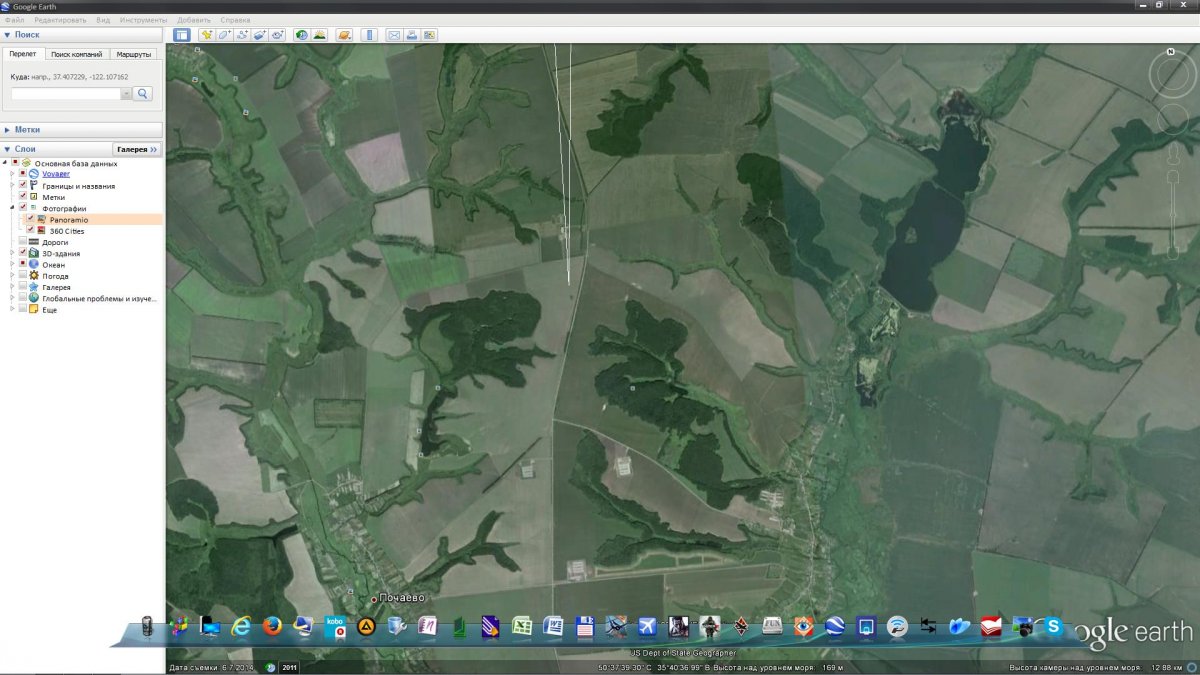Click the search magnifier button
1200x675 pixels.
tap(143, 93)
